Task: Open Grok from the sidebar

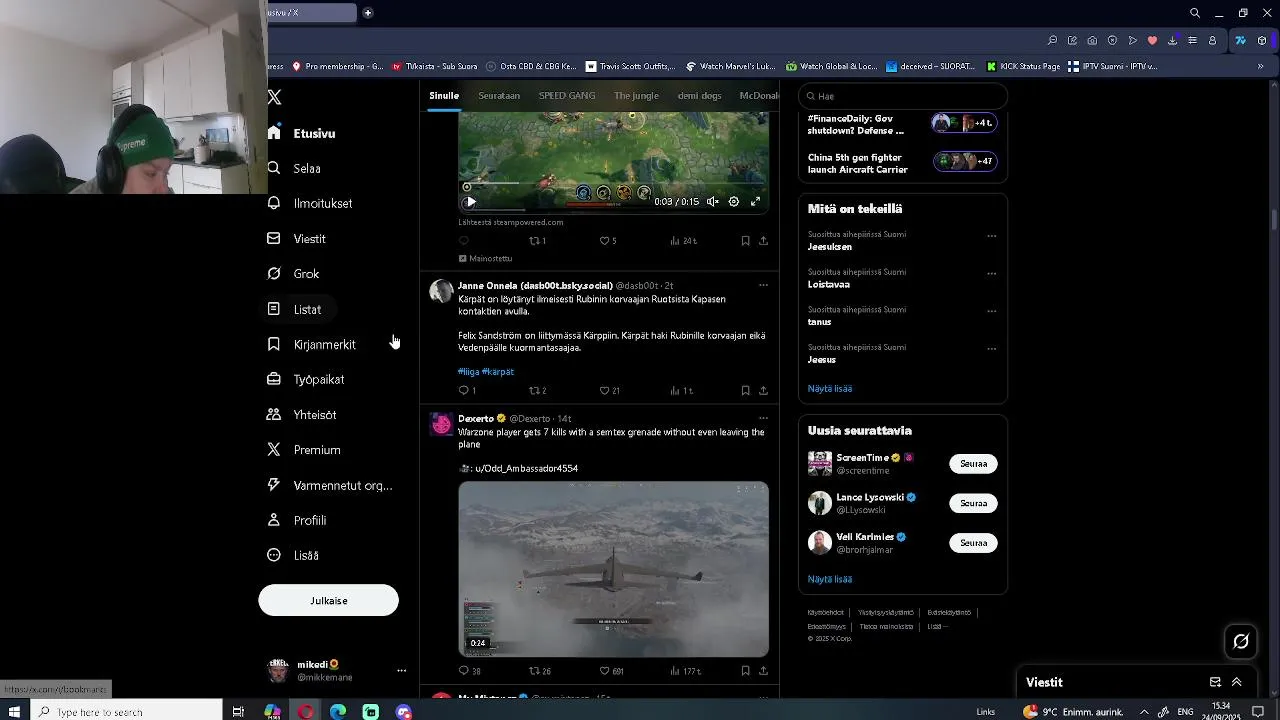Action: click(x=293, y=273)
